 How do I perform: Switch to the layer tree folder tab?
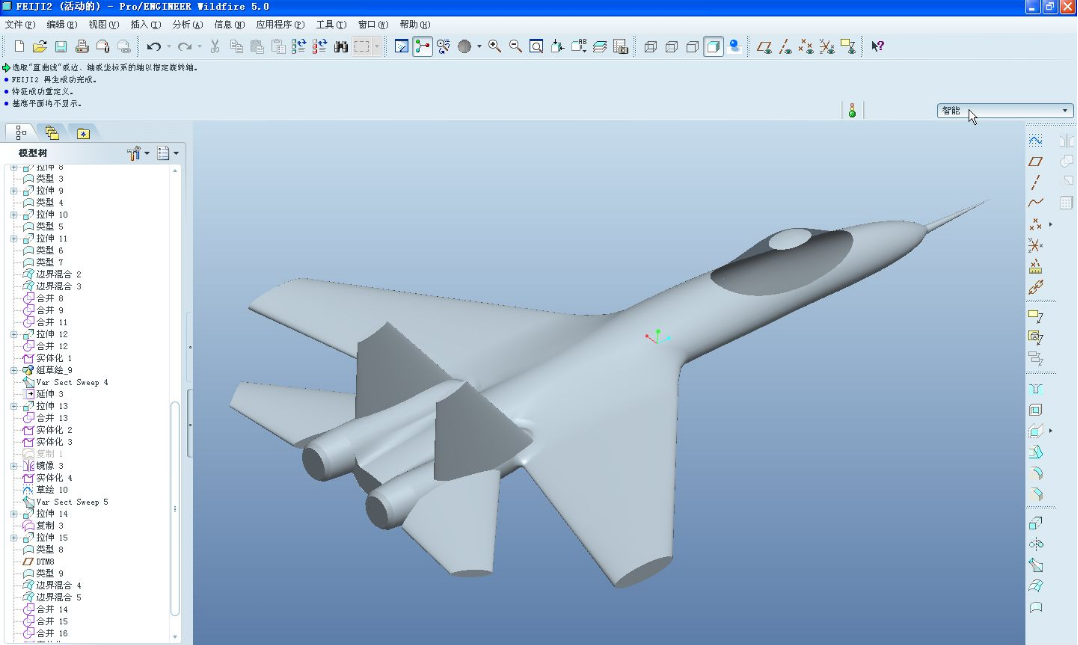click(52, 133)
